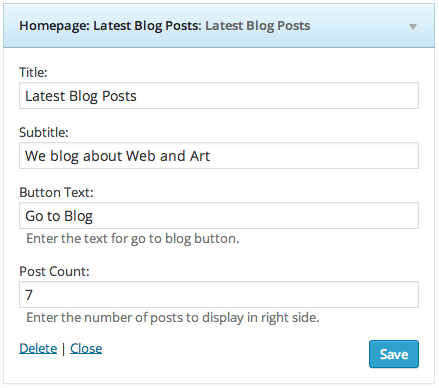
Task: Click the Close link
Action: point(86,348)
